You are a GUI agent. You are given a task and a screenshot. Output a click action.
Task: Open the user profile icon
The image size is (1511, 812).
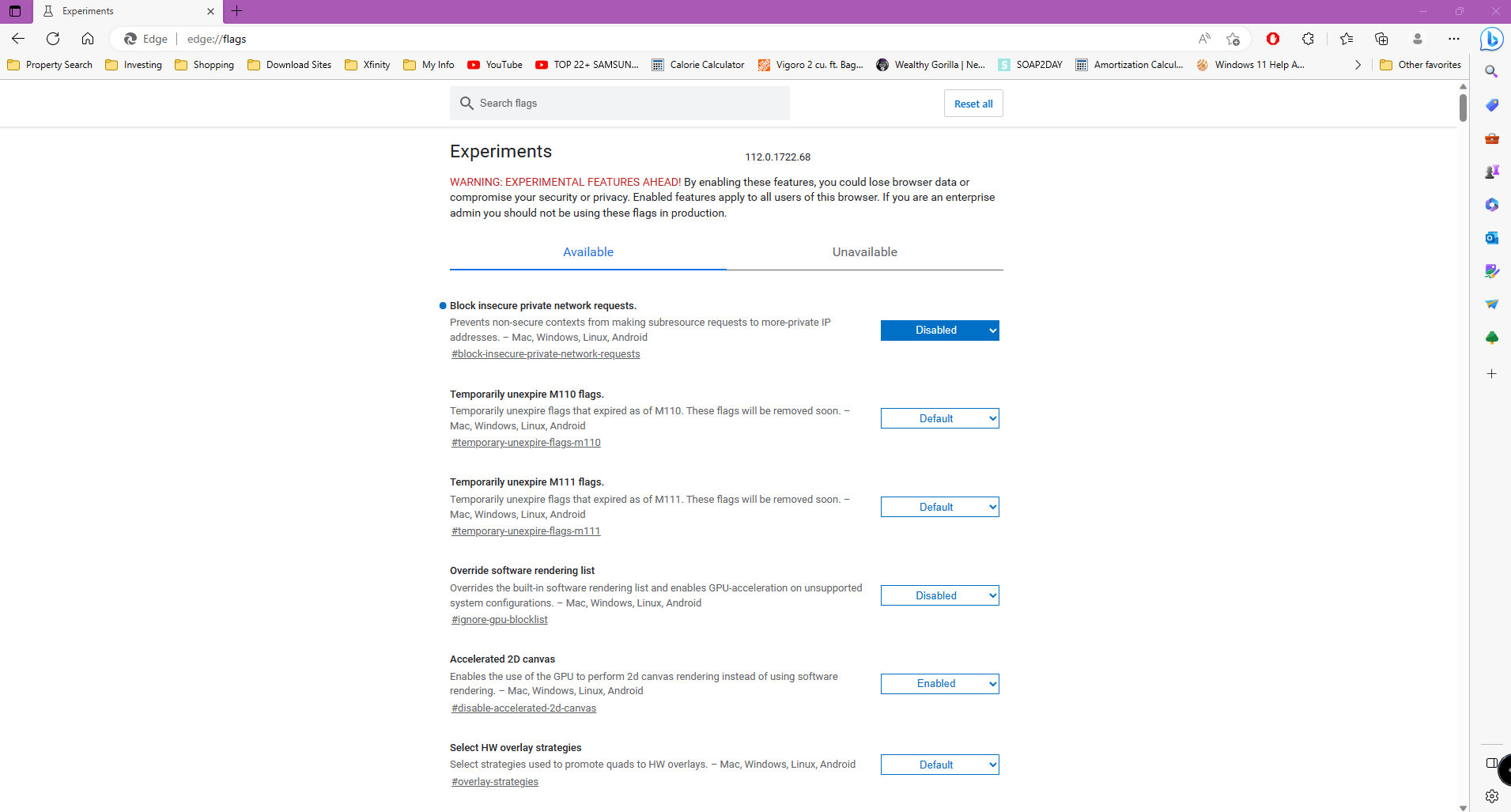(x=1418, y=39)
